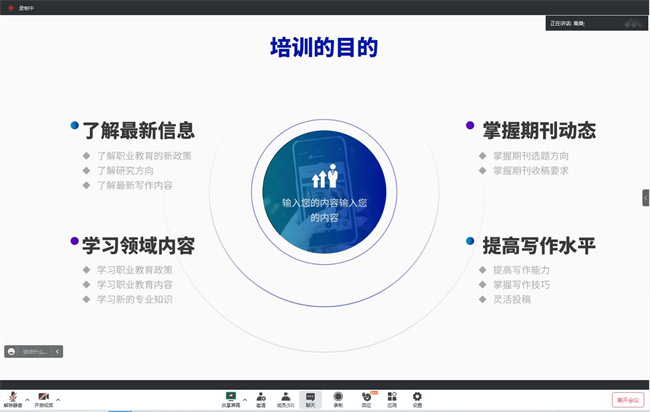Click the current speaker label 正在讲话
650x412 pixels.
click(x=567, y=24)
